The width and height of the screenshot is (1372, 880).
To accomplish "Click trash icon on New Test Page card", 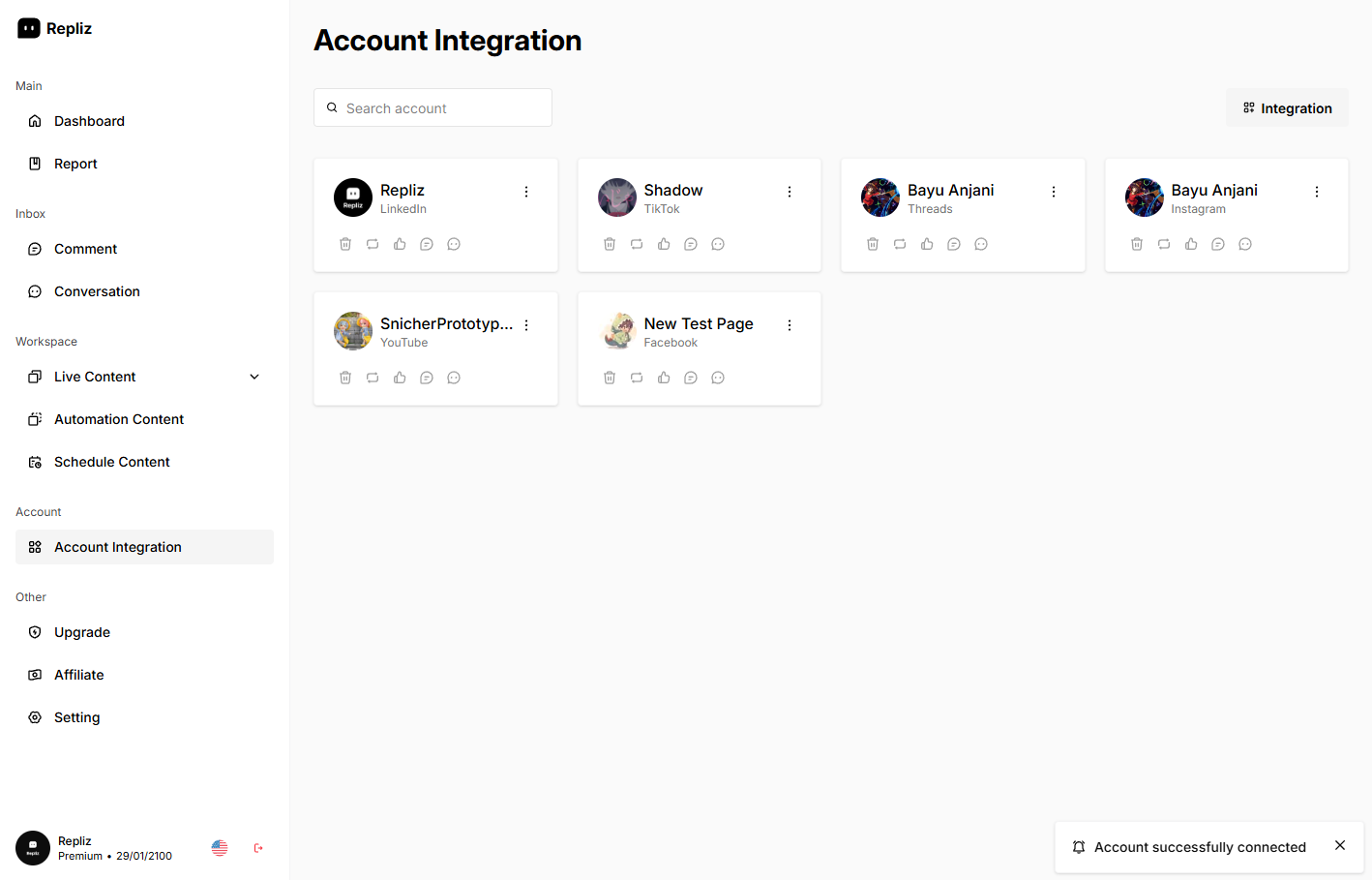I will pyautogui.click(x=610, y=378).
